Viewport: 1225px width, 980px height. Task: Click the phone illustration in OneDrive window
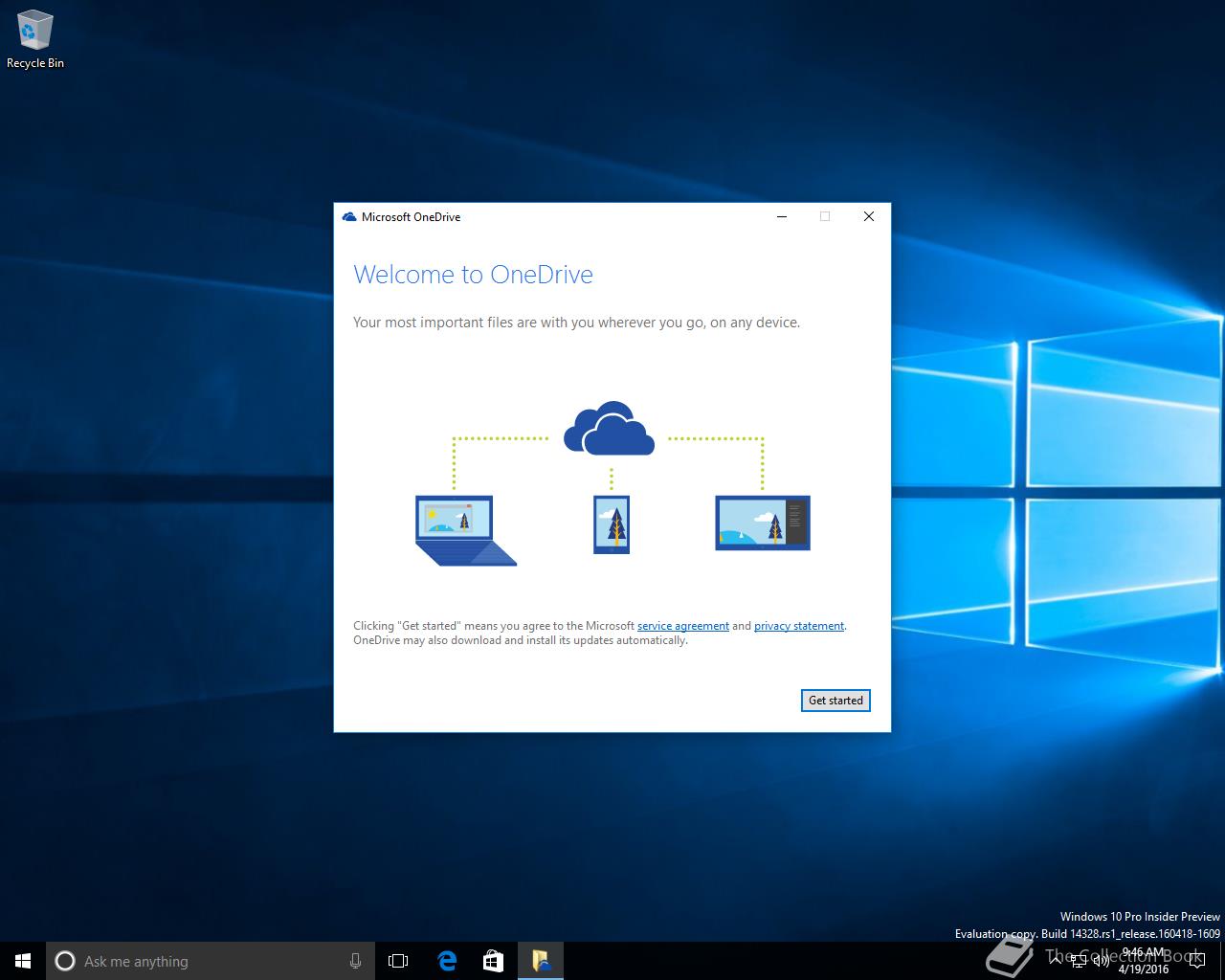coord(612,524)
